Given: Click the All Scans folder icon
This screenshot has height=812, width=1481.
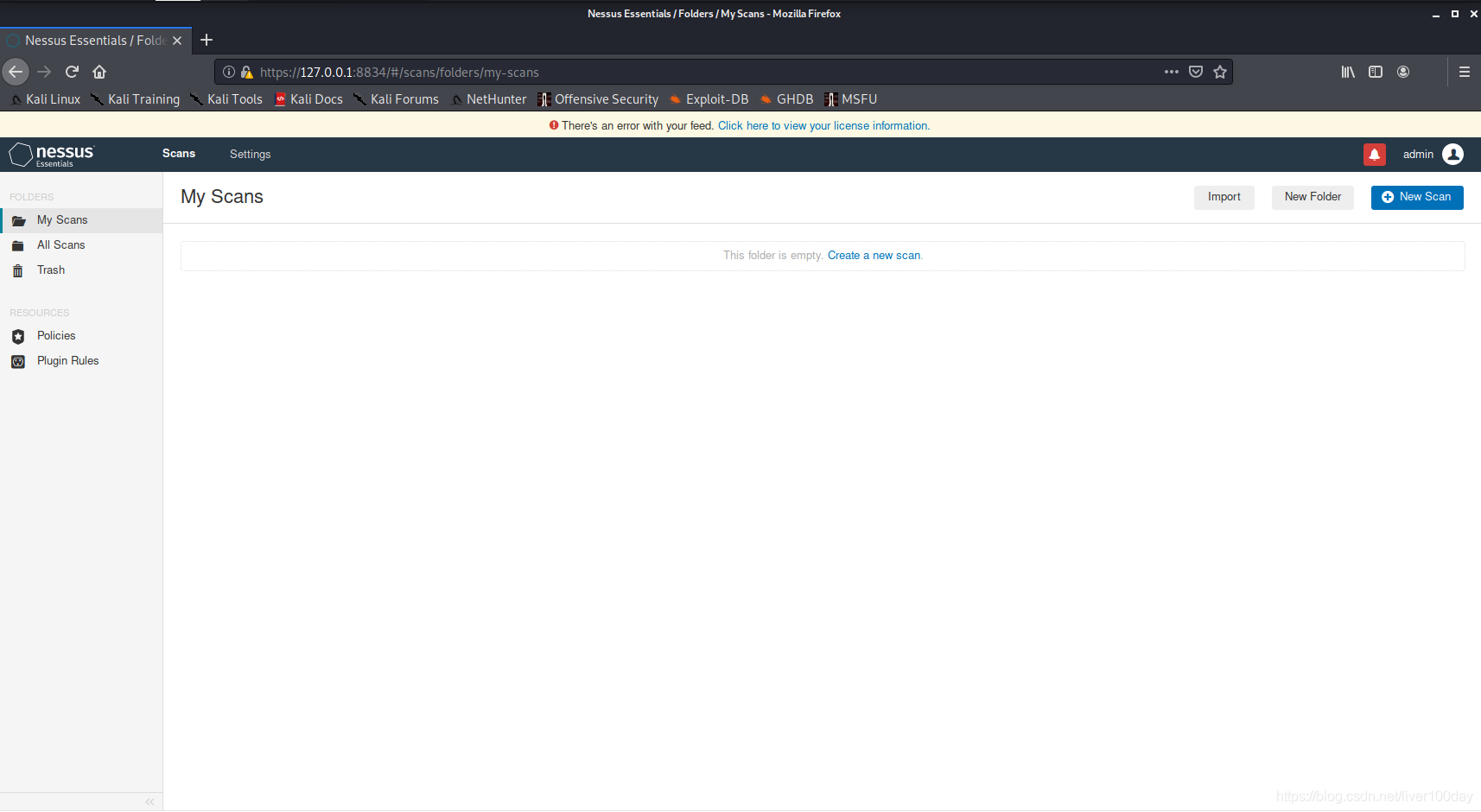Looking at the screenshot, I should pos(18,246).
